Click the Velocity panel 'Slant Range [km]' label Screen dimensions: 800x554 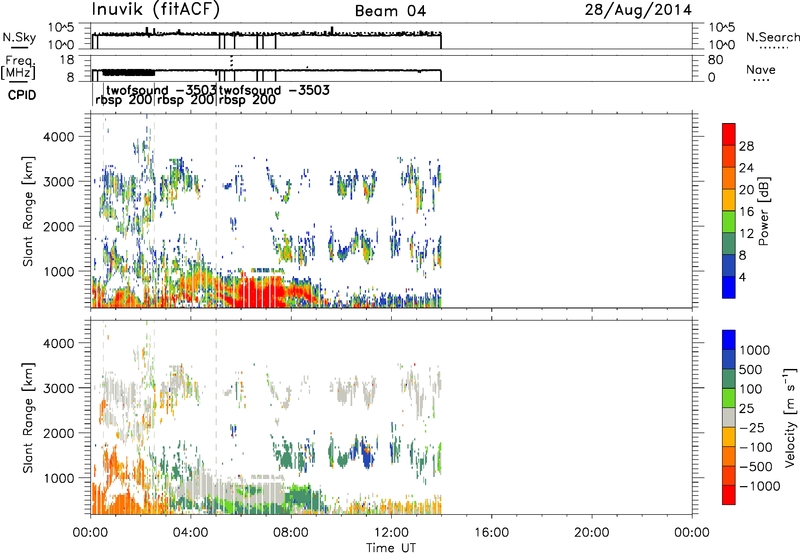click(28, 418)
